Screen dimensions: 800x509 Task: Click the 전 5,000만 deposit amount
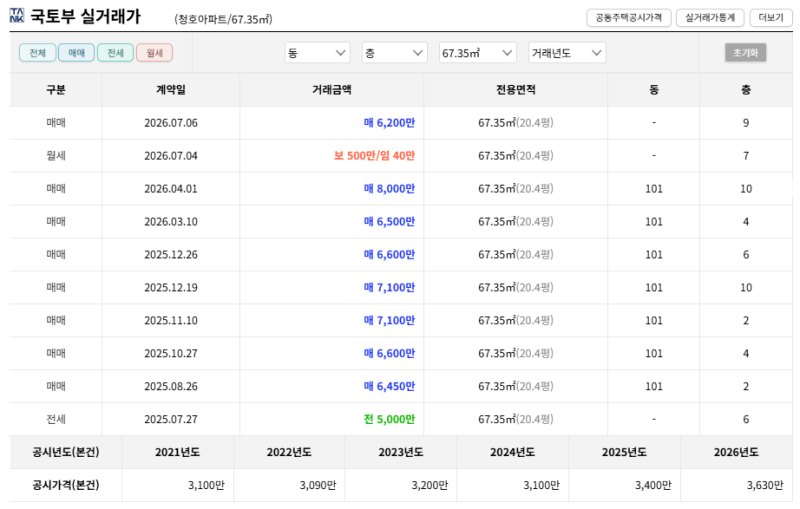389,419
